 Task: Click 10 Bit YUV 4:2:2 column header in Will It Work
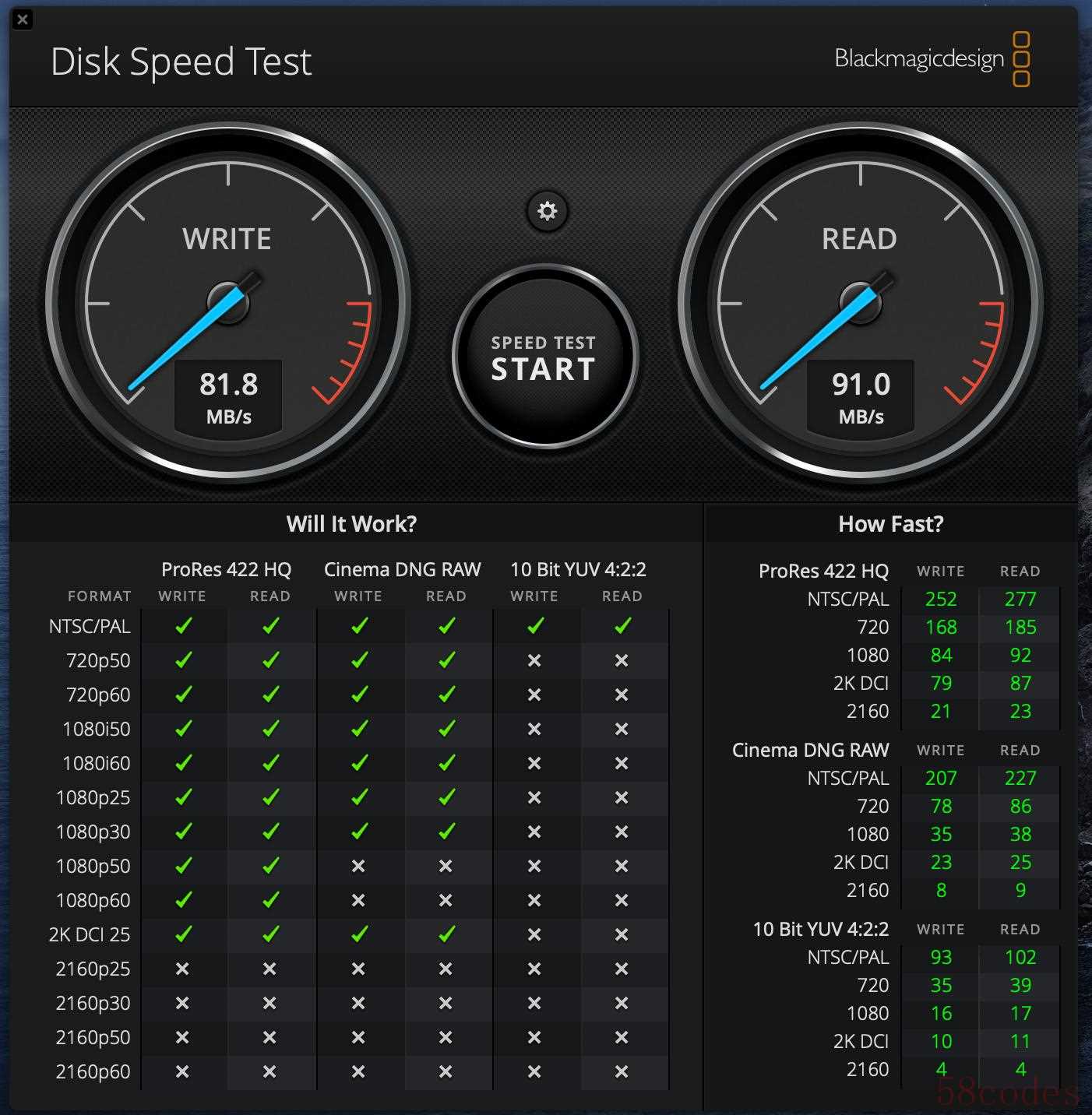pos(578,569)
